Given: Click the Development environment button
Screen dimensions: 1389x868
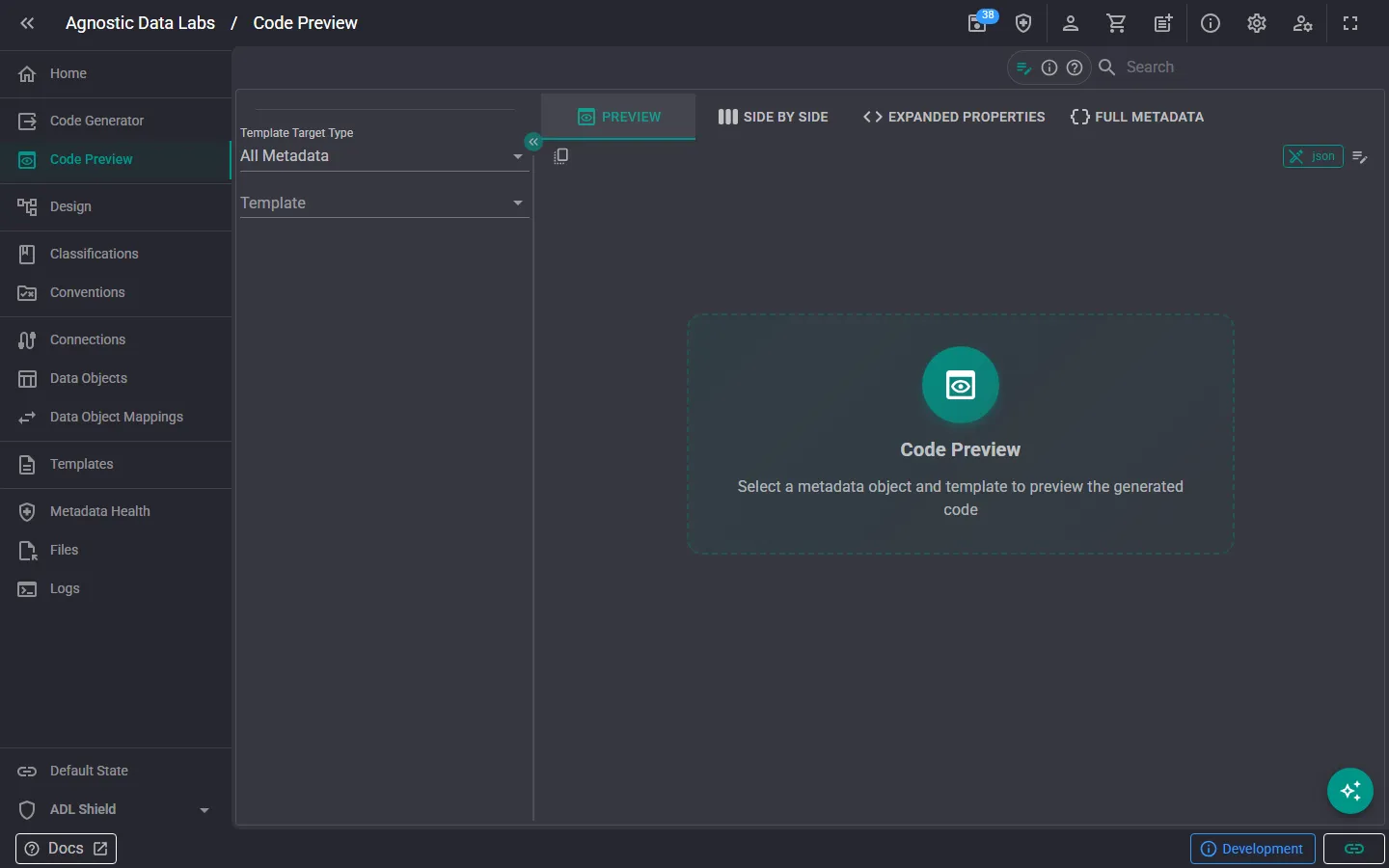Looking at the screenshot, I should pyautogui.click(x=1252, y=849).
